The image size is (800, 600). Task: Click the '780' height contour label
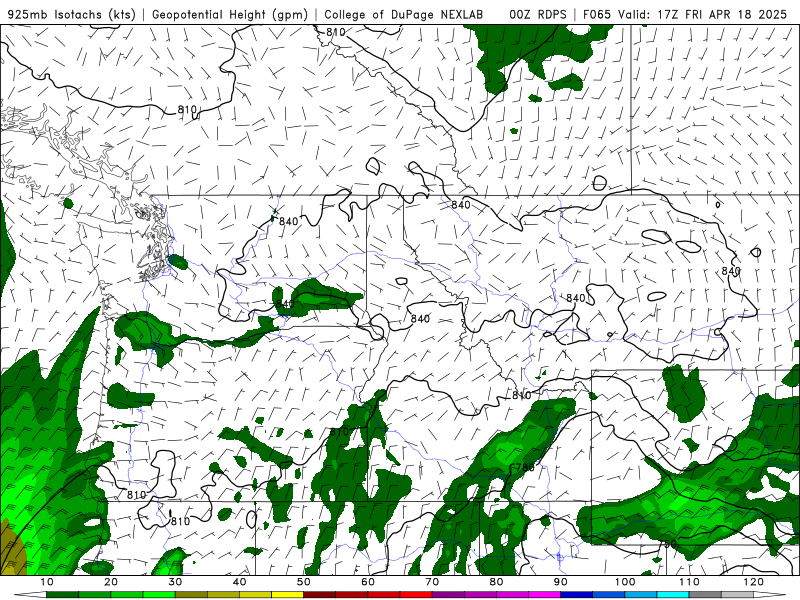(525, 467)
